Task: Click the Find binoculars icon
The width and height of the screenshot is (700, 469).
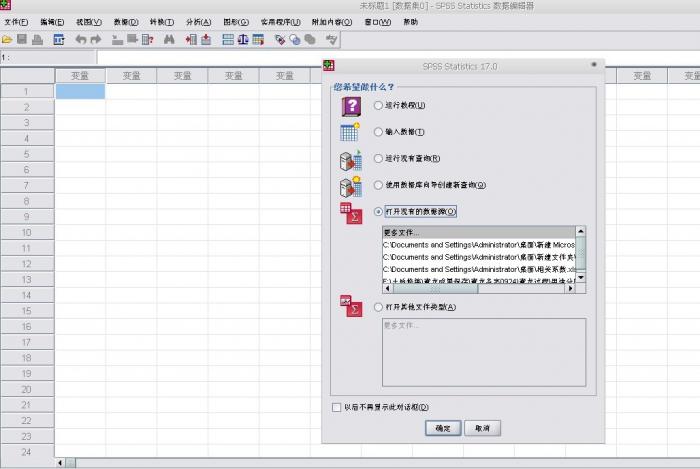Action: (x=169, y=39)
